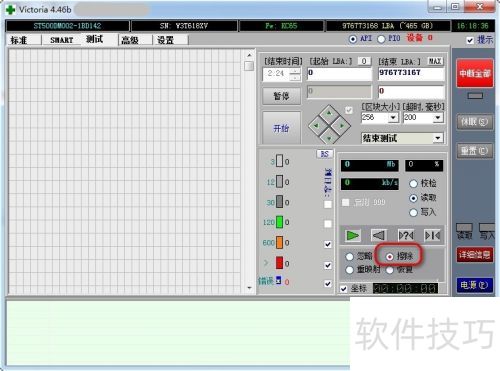Viewport: 500px width, 371px height.
Task: Select the 校检 verify radio option
Action: click(x=413, y=183)
